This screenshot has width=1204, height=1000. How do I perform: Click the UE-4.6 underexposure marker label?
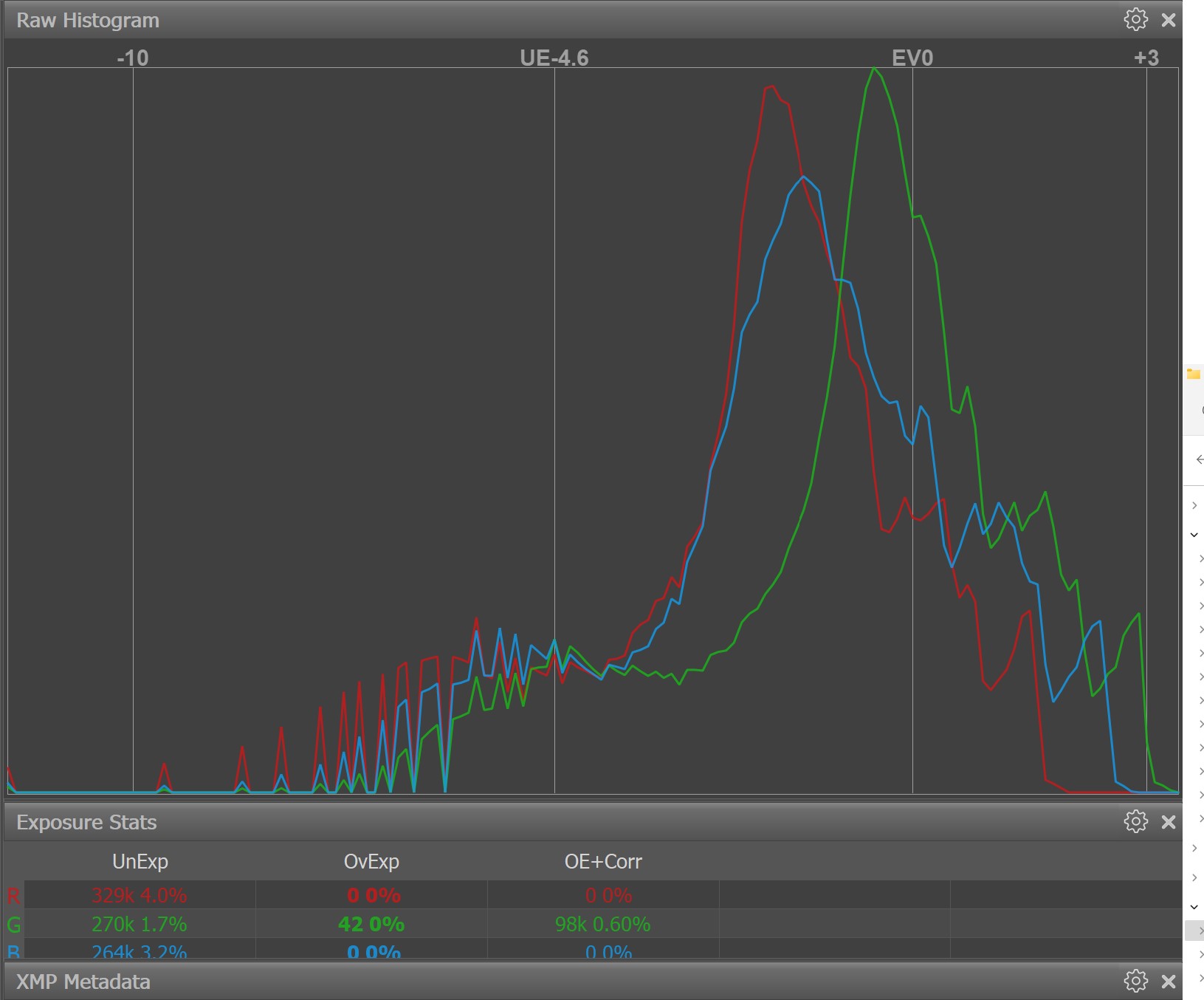click(x=554, y=58)
